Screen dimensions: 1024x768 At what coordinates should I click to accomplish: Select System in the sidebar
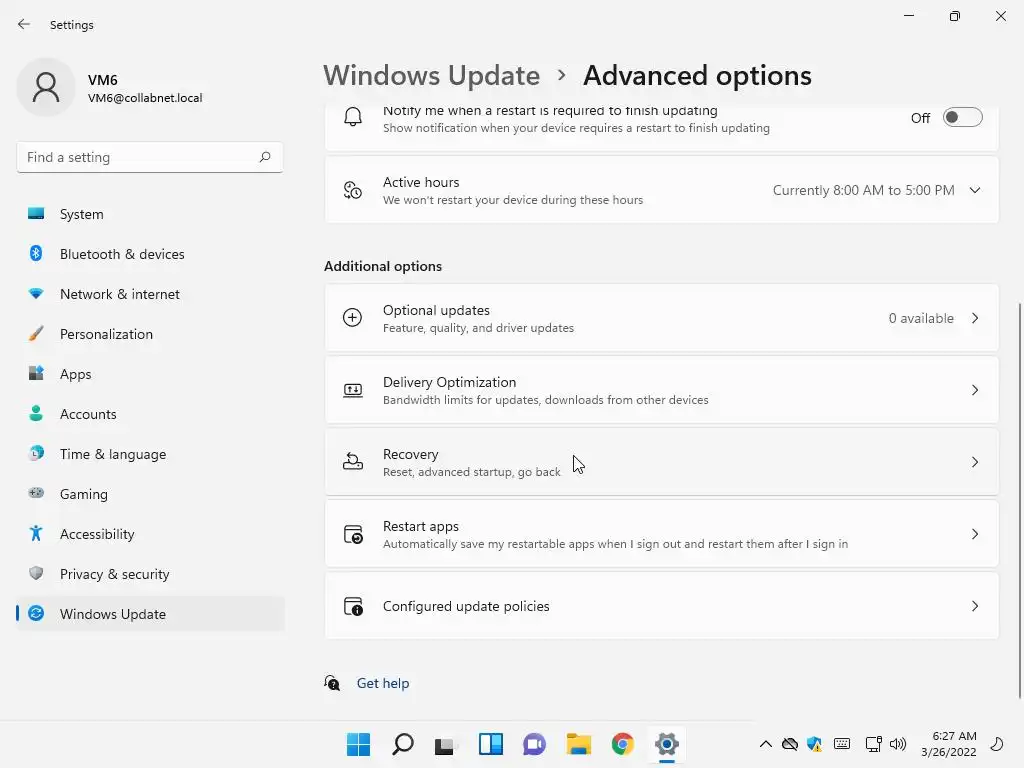click(x=150, y=214)
